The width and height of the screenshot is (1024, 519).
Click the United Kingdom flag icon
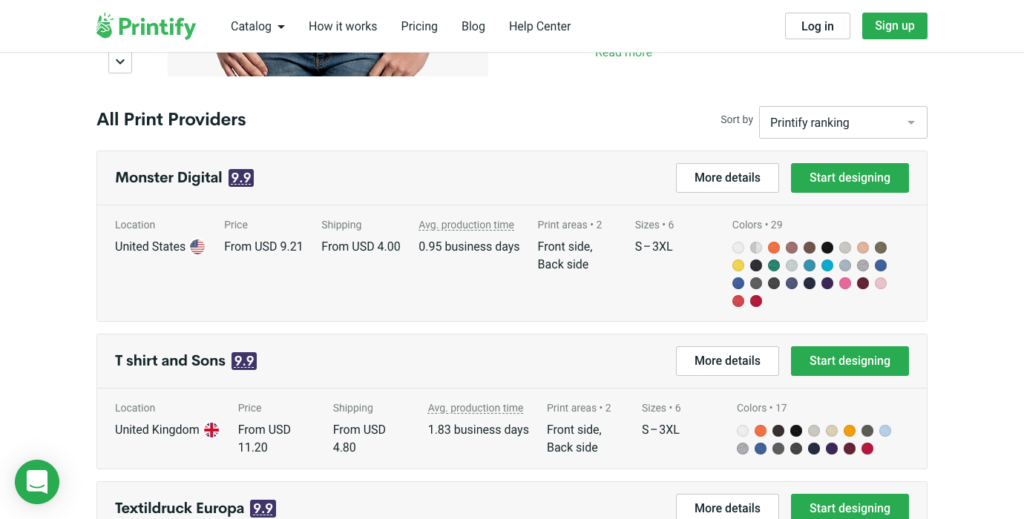click(x=212, y=430)
